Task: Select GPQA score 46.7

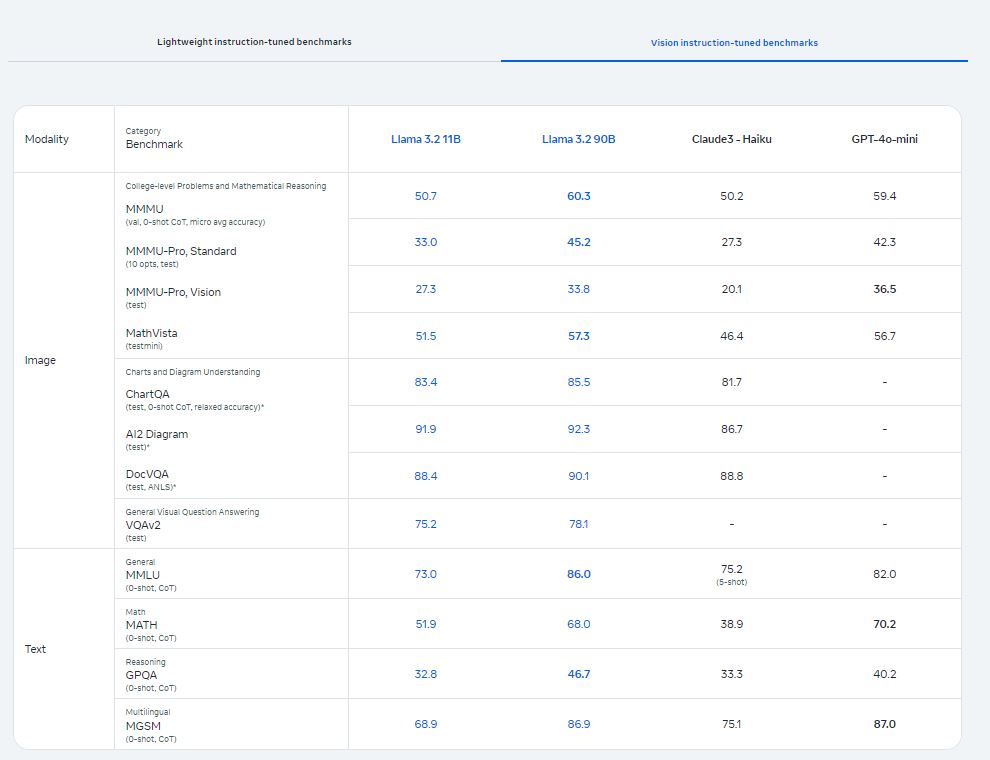Action: 578,674
